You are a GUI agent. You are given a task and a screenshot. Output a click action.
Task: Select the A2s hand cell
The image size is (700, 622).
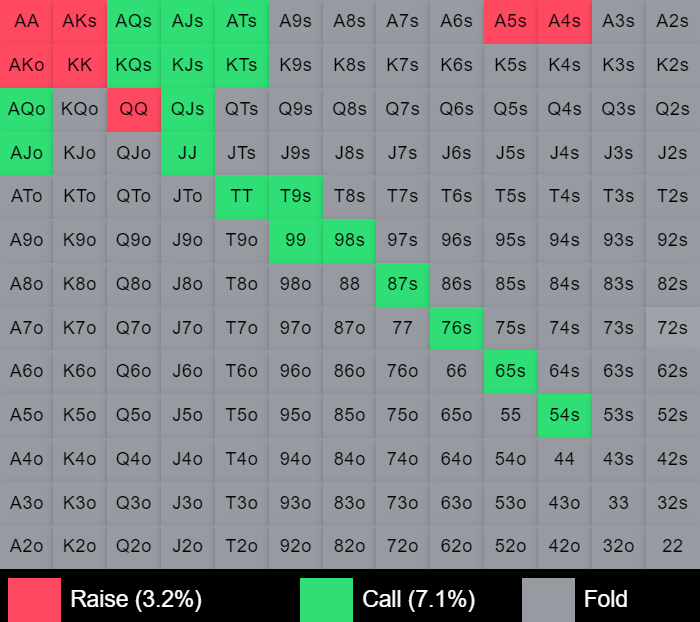[673, 21]
